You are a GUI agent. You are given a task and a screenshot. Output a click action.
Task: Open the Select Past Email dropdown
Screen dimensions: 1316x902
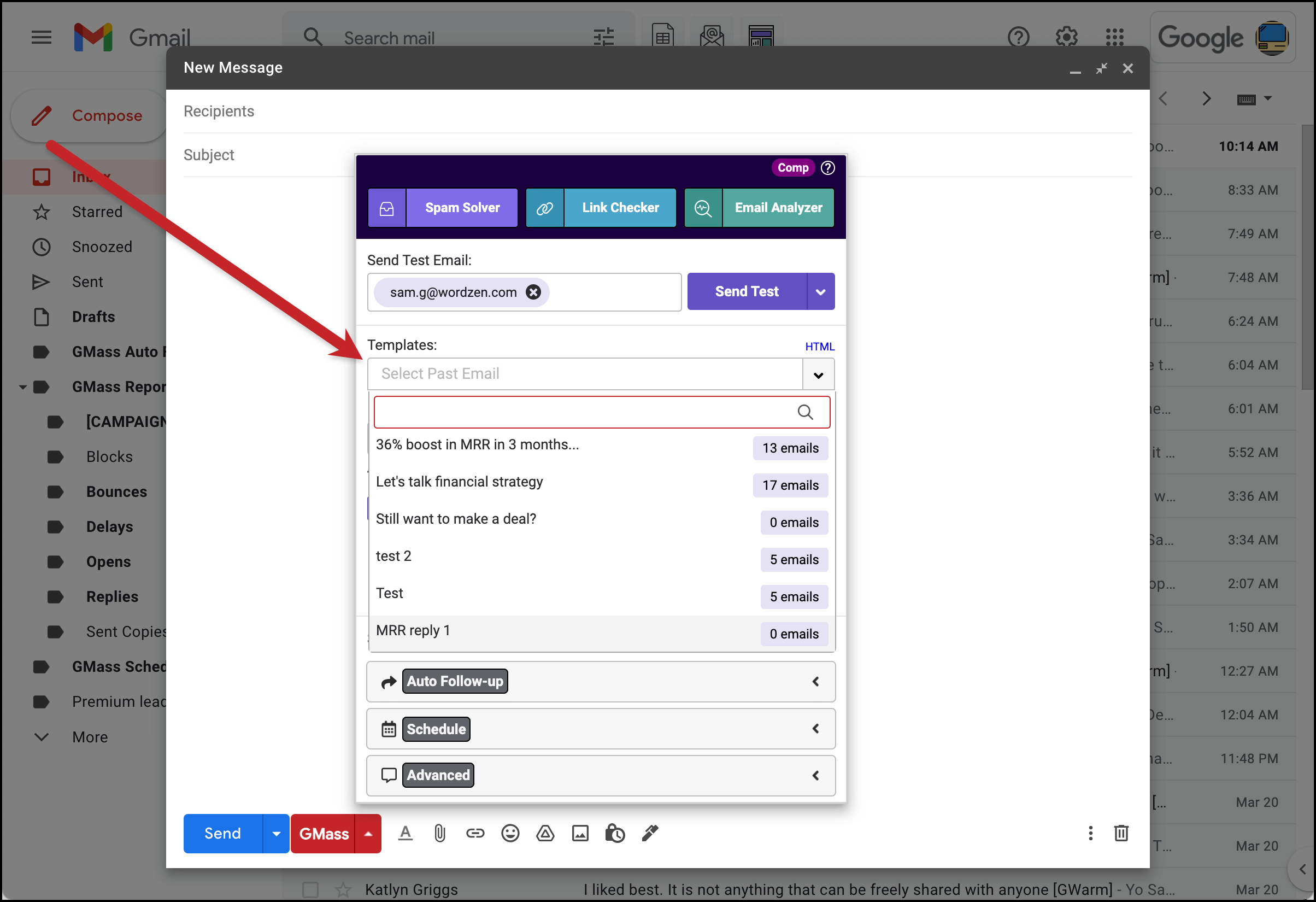pos(818,374)
